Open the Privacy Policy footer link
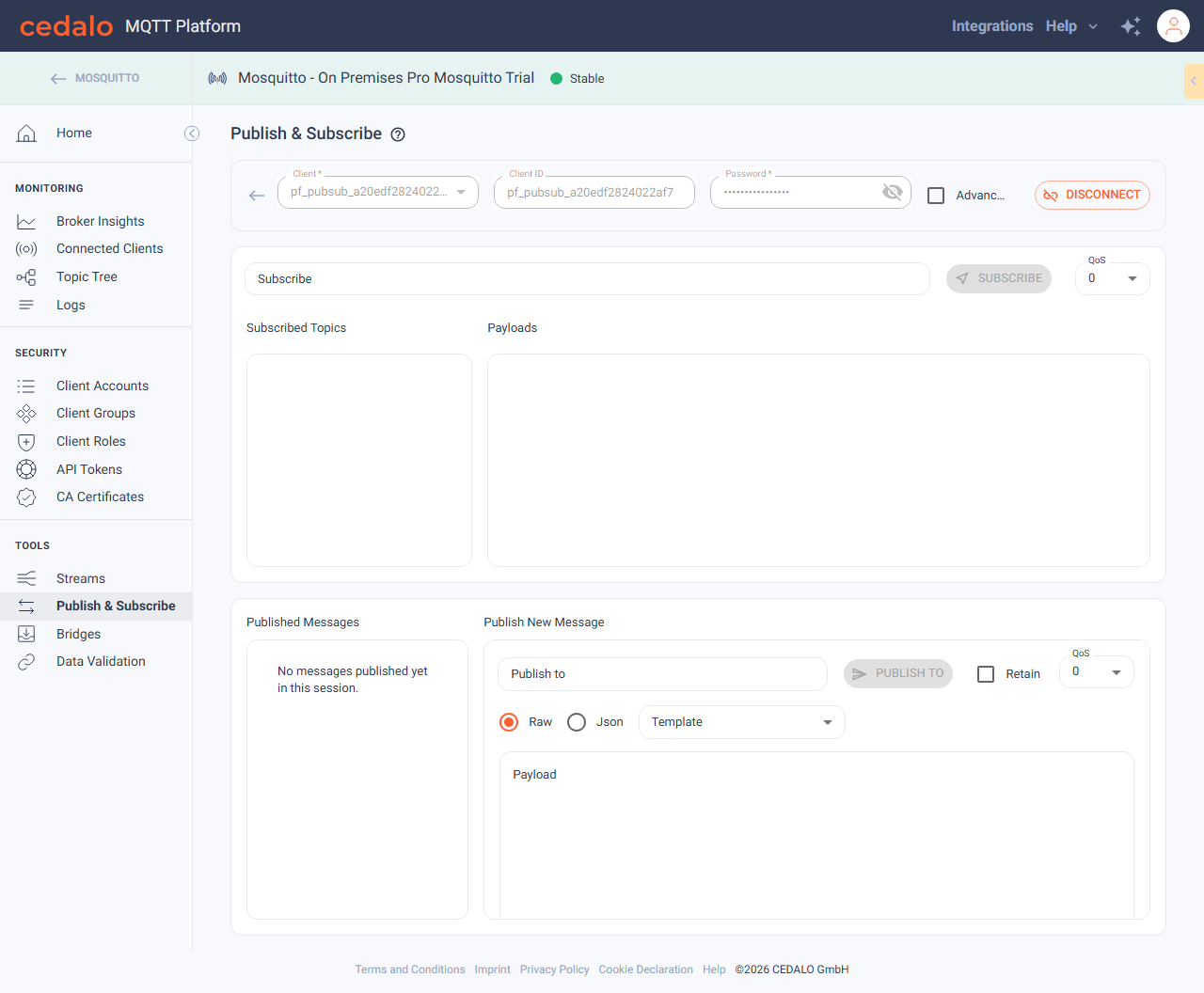This screenshot has width=1204, height=993. 555,969
